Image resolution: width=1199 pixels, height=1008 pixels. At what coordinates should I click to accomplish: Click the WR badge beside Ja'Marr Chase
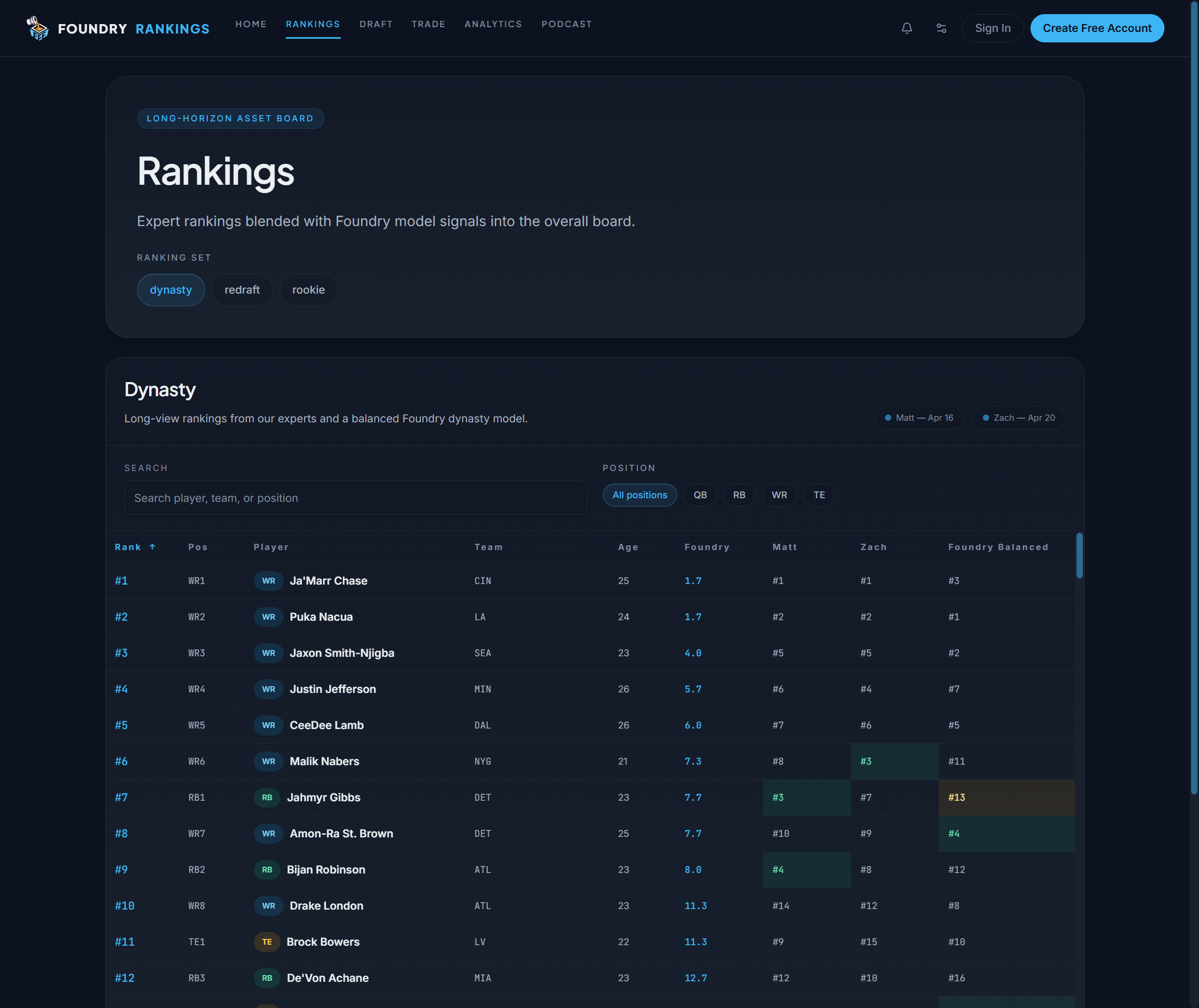click(268, 581)
